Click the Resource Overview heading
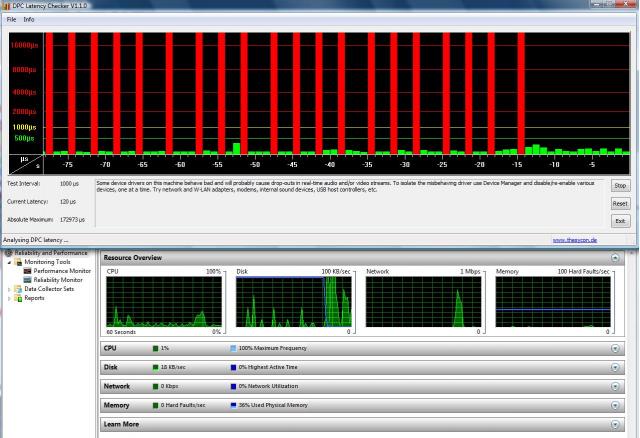Viewport: 640px width, 438px height. point(133,258)
